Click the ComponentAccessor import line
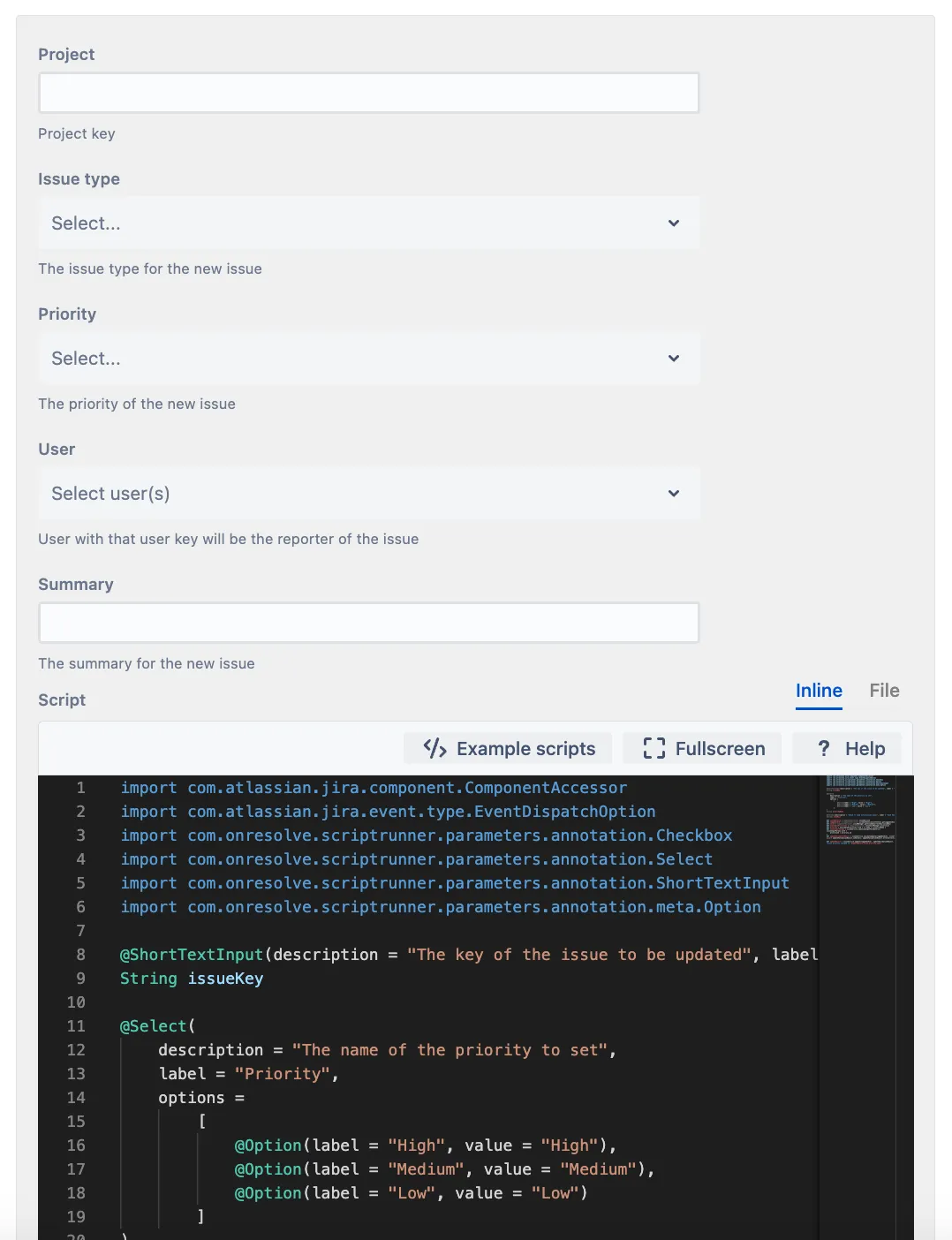Image resolution: width=952 pixels, height=1240 pixels. [374, 788]
